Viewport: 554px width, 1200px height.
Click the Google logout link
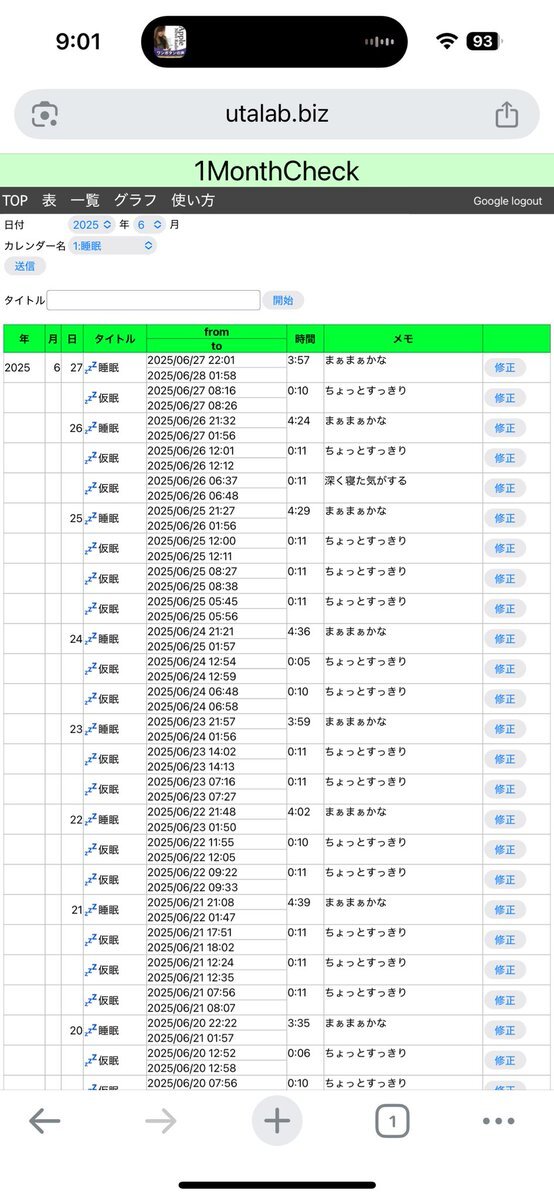508,201
